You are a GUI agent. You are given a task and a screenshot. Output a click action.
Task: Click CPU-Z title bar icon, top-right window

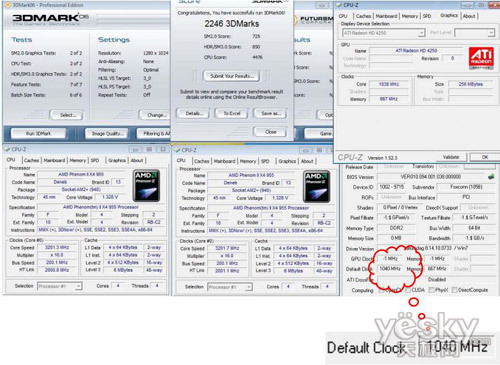(x=339, y=5)
